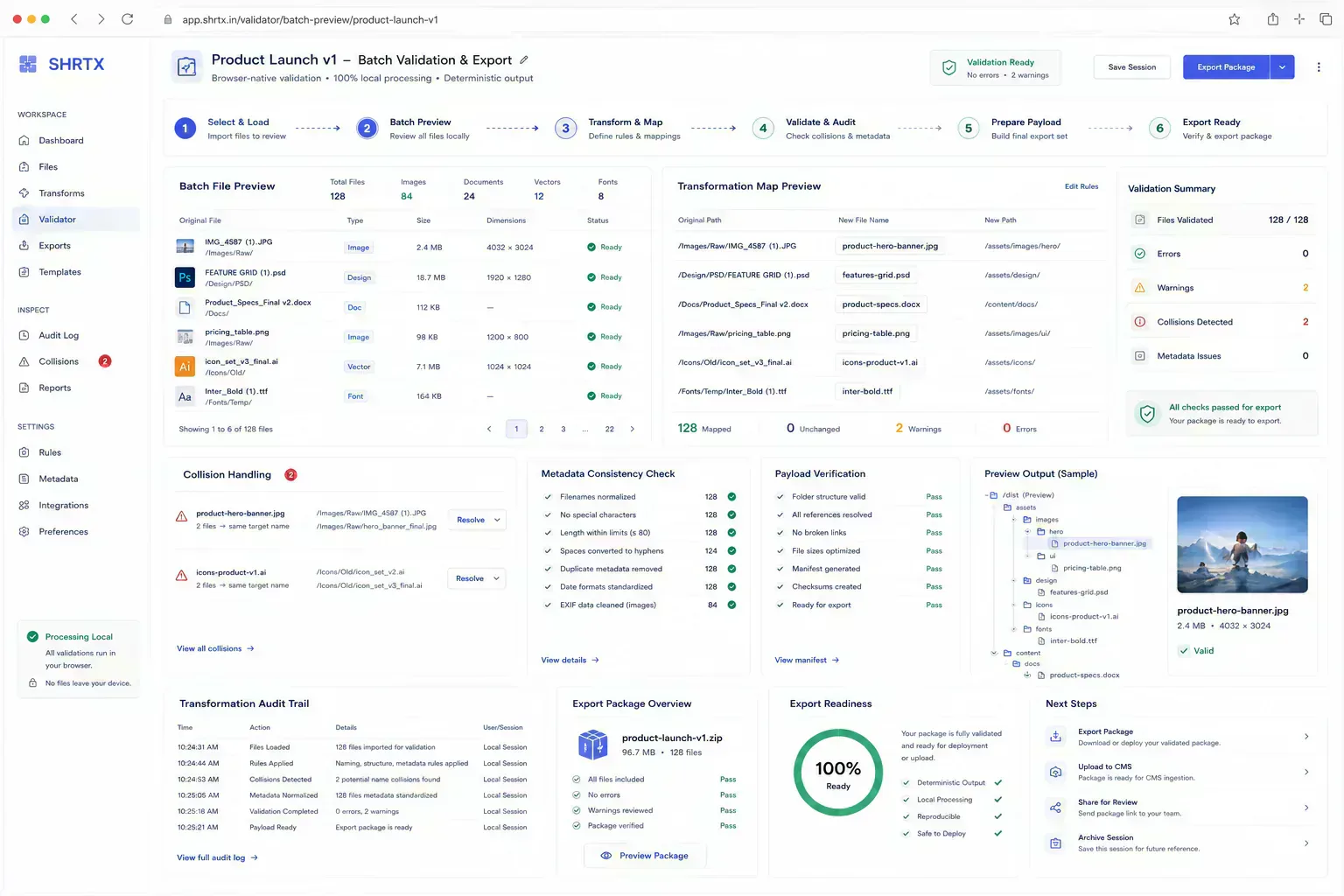This screenshot has width=1344, height=896.
Task: Click the Export Package download icon in Next Steps
Action: (x=1055, y=737)
